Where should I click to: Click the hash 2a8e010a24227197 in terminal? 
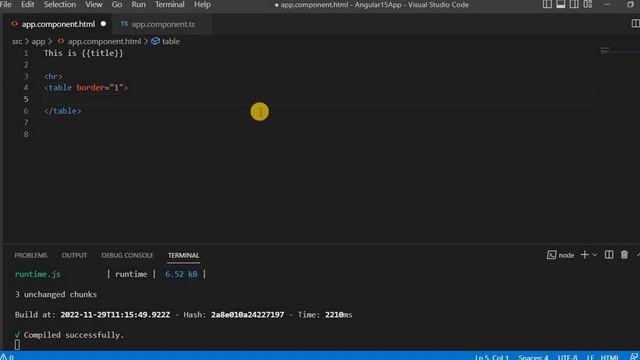pyautogui.click(x=247, y=315)
